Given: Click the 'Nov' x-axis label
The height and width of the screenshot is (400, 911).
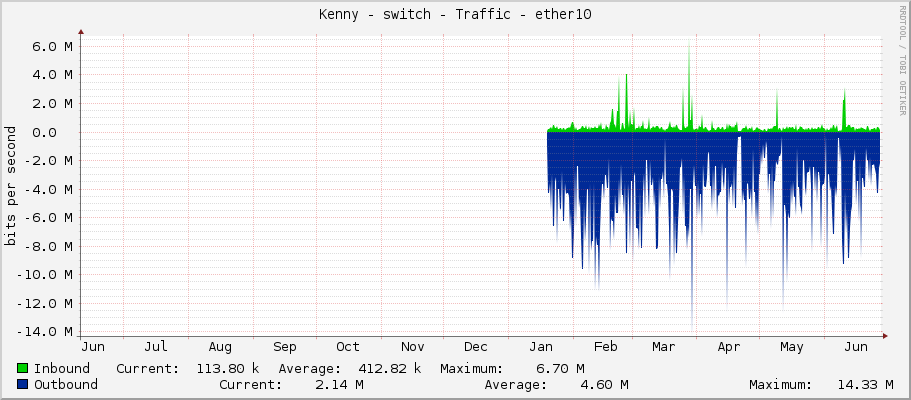Looking at the screenshot, I should pyautogui.click(x=413, y=347).
